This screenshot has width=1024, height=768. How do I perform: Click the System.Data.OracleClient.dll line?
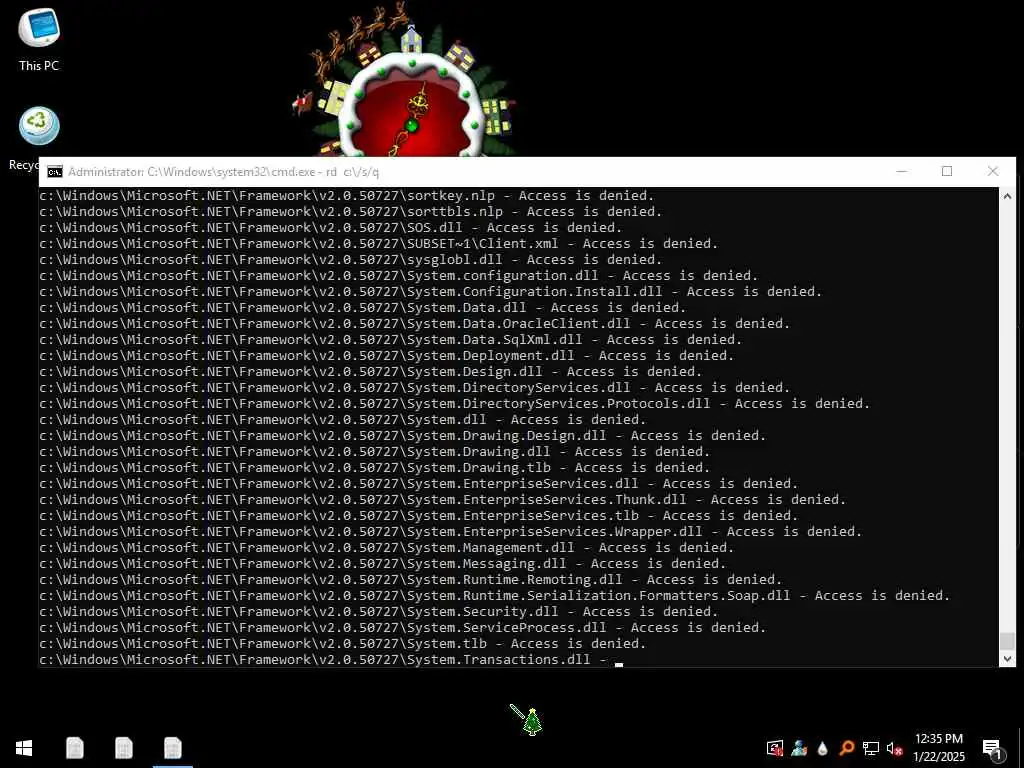click(415, 324)
